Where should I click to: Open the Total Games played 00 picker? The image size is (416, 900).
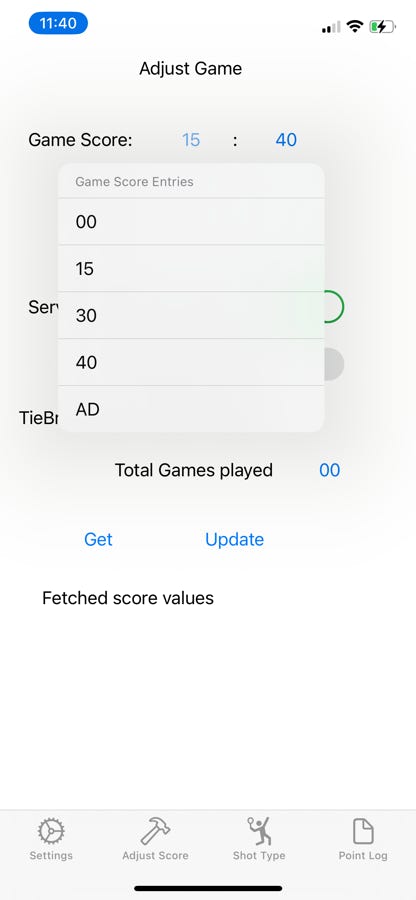330,471
